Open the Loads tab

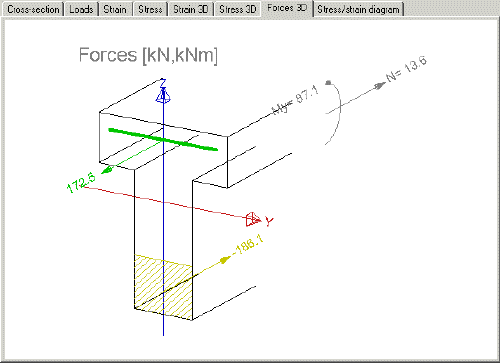[81, 9]
